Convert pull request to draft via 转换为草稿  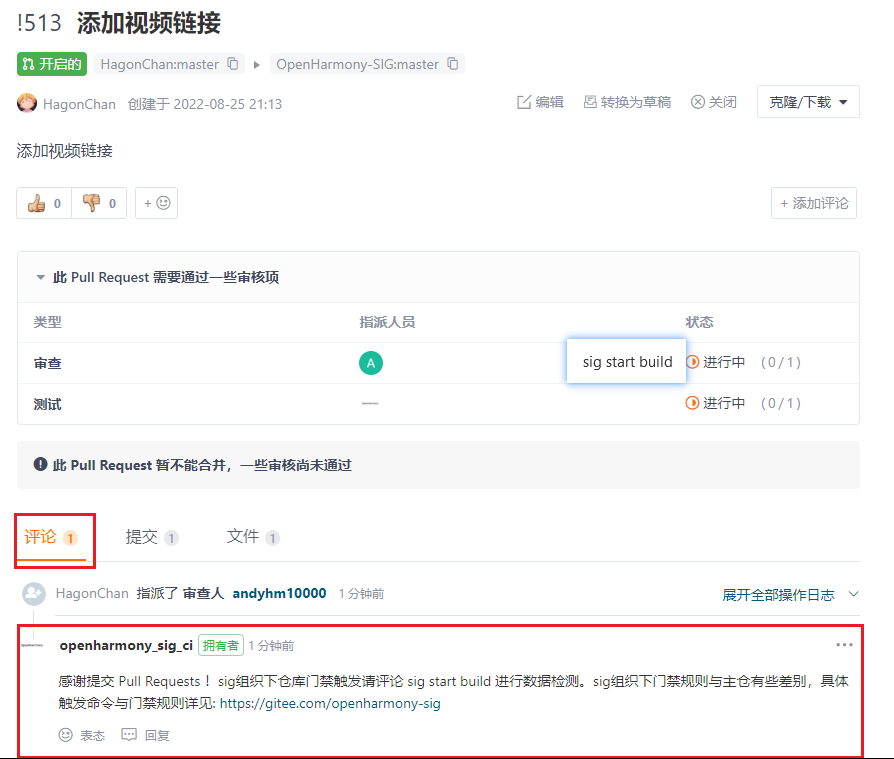click(x=627, y=102)
